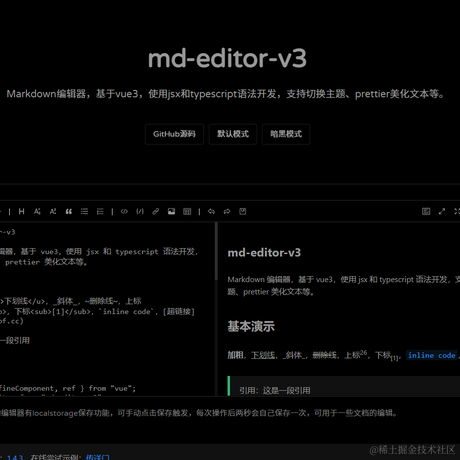
Task: Insert an ordered list
Action: coord(100,211)
